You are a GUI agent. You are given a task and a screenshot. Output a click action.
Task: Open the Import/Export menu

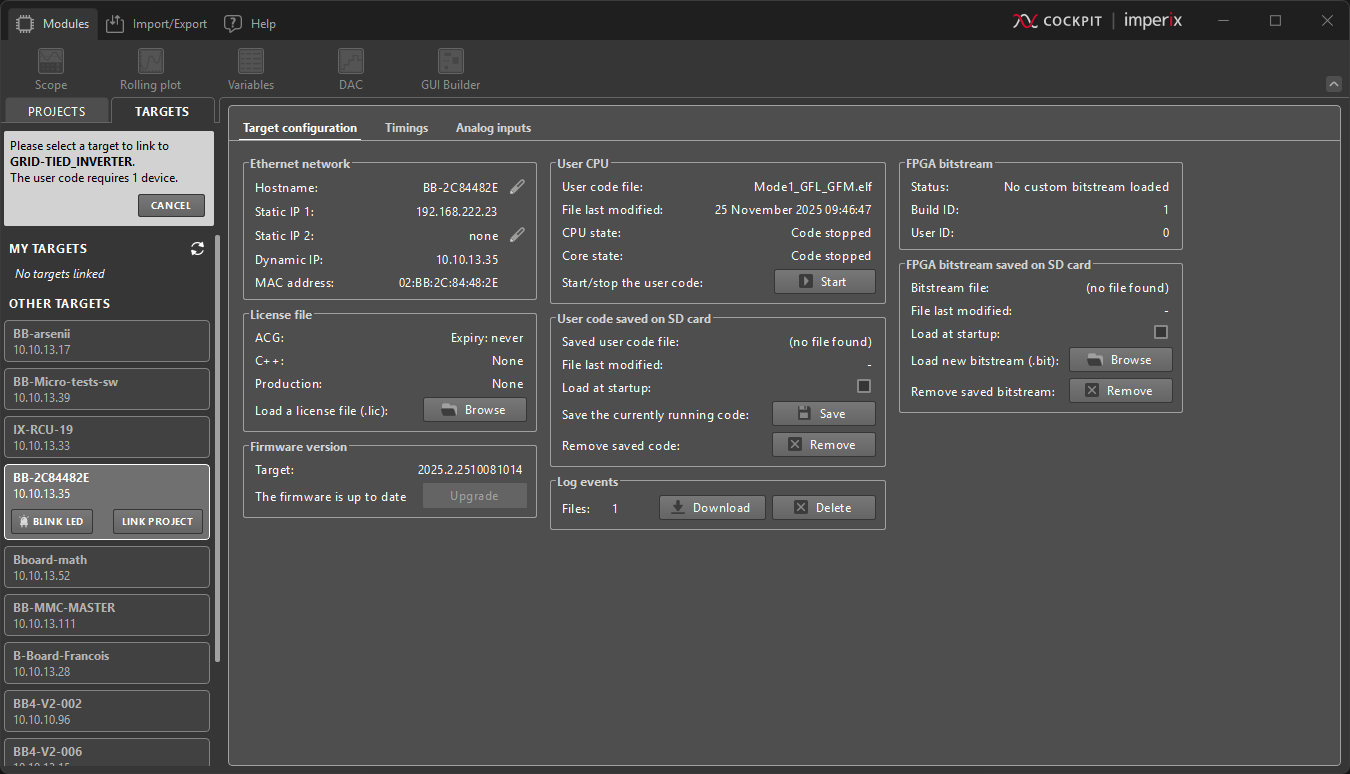(x=155, y=23)
